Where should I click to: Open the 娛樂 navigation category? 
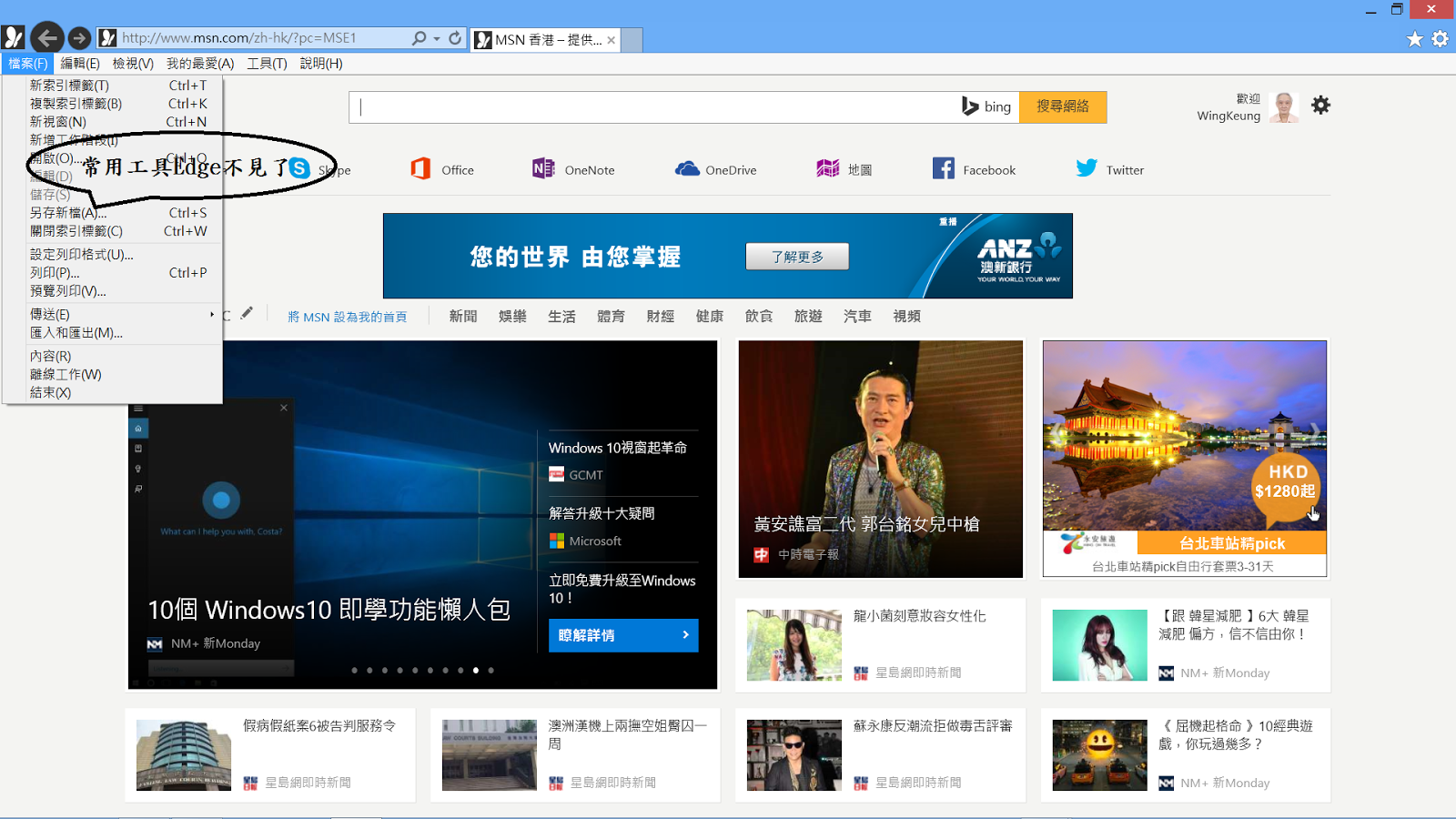[x=512, y=316]
